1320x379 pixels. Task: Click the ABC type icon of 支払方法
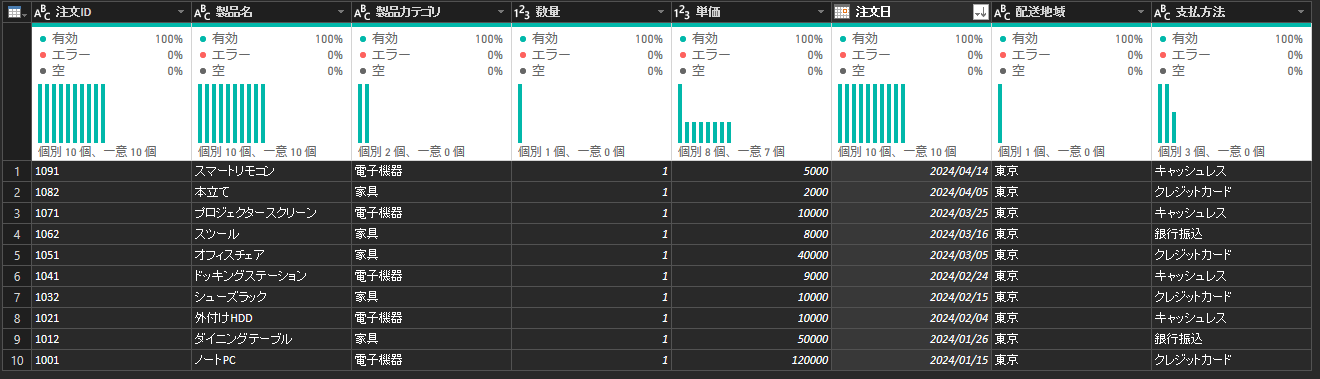[x=1163, y=12]
